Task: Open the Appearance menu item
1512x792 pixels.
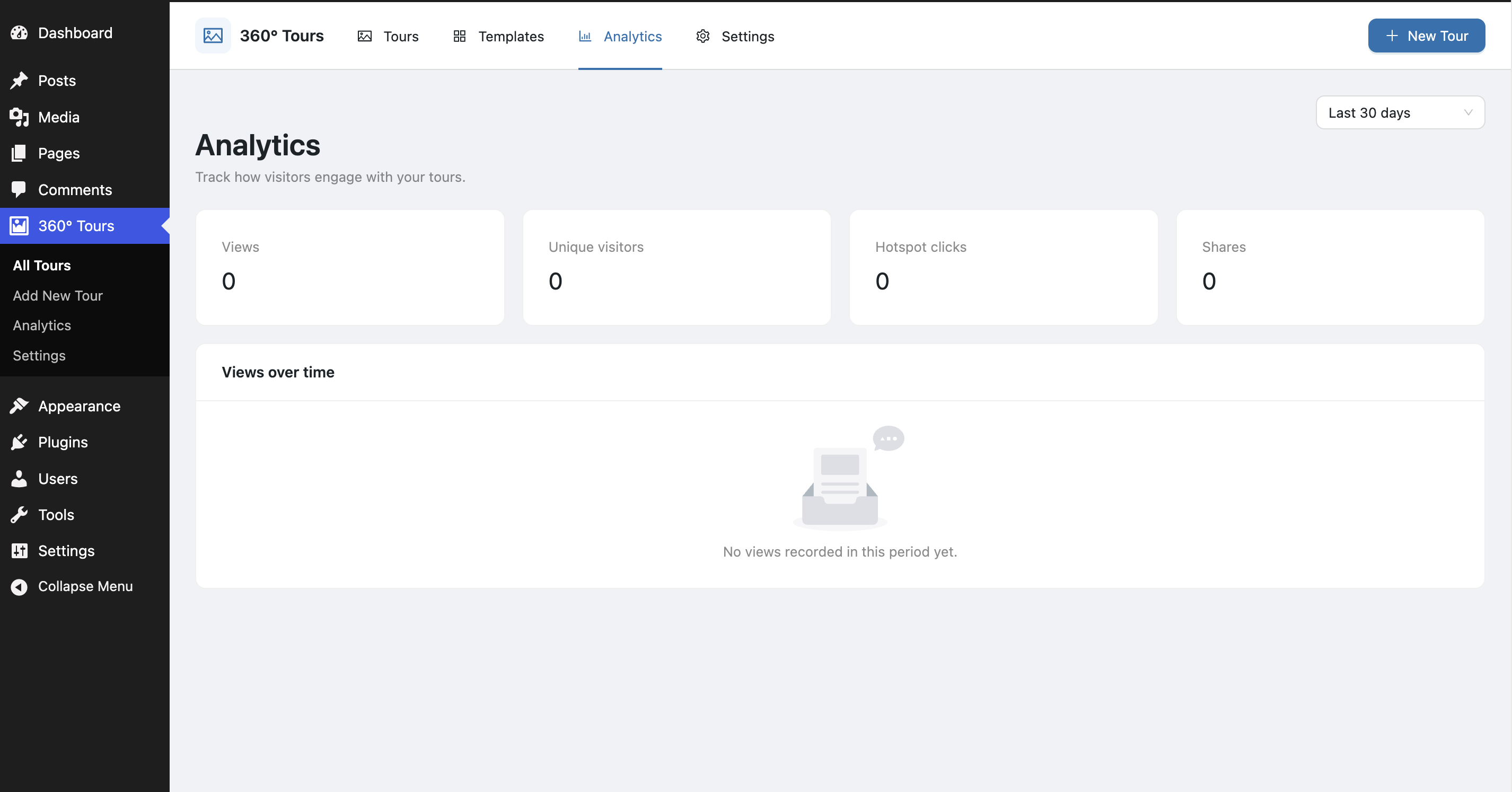Action: 84,406
